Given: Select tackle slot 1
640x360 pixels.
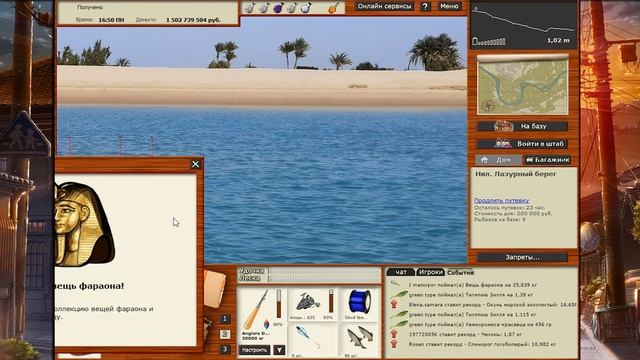Looking at the screenshot, I should coord(224,319).
